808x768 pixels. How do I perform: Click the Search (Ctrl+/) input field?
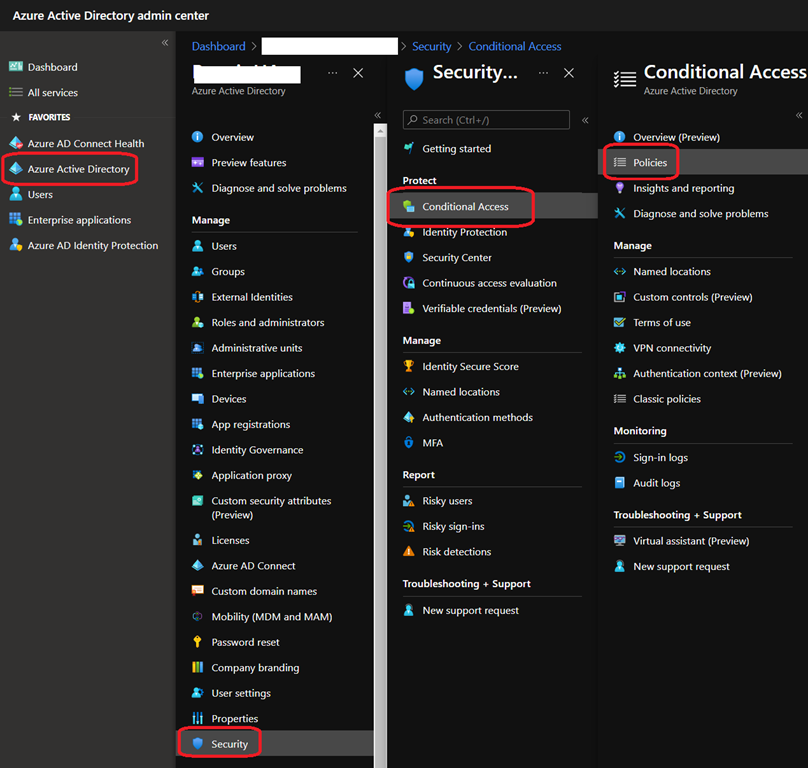coord(490,120)
